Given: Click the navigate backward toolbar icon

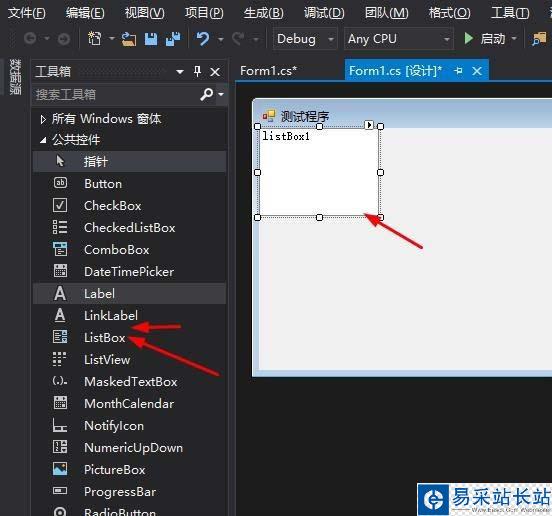Looking at the screenshot, I should coord(30,38).
